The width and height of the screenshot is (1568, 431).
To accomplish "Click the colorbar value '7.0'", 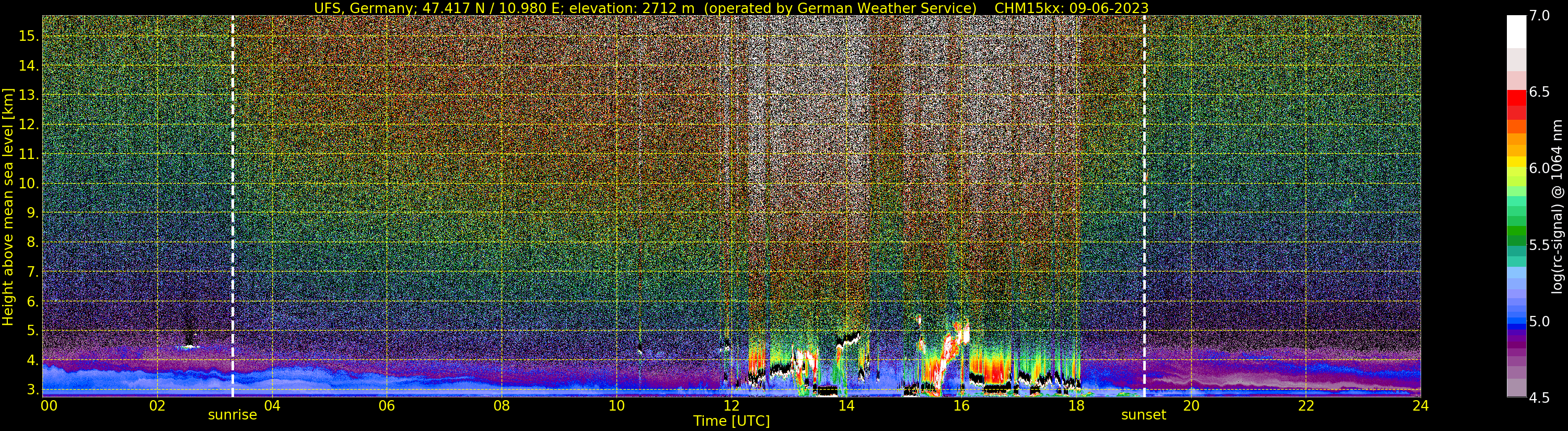I will tap(1539, 16).
